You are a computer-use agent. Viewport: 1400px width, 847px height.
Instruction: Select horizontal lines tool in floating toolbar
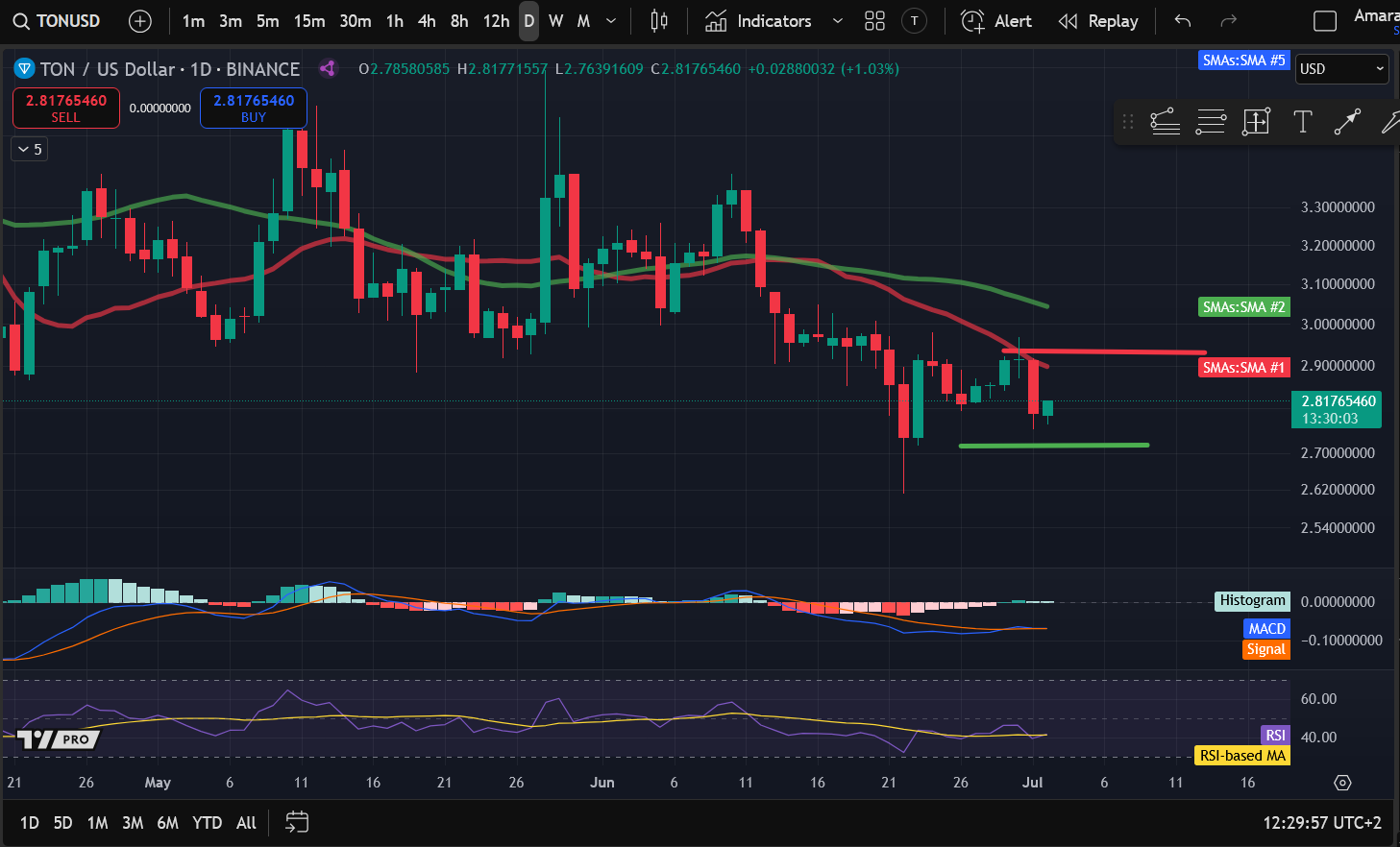1211,122
